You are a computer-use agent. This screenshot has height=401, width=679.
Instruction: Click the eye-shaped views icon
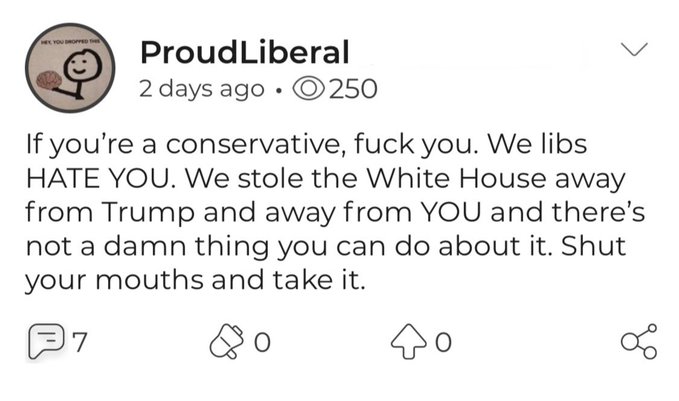tap(309, 89)
